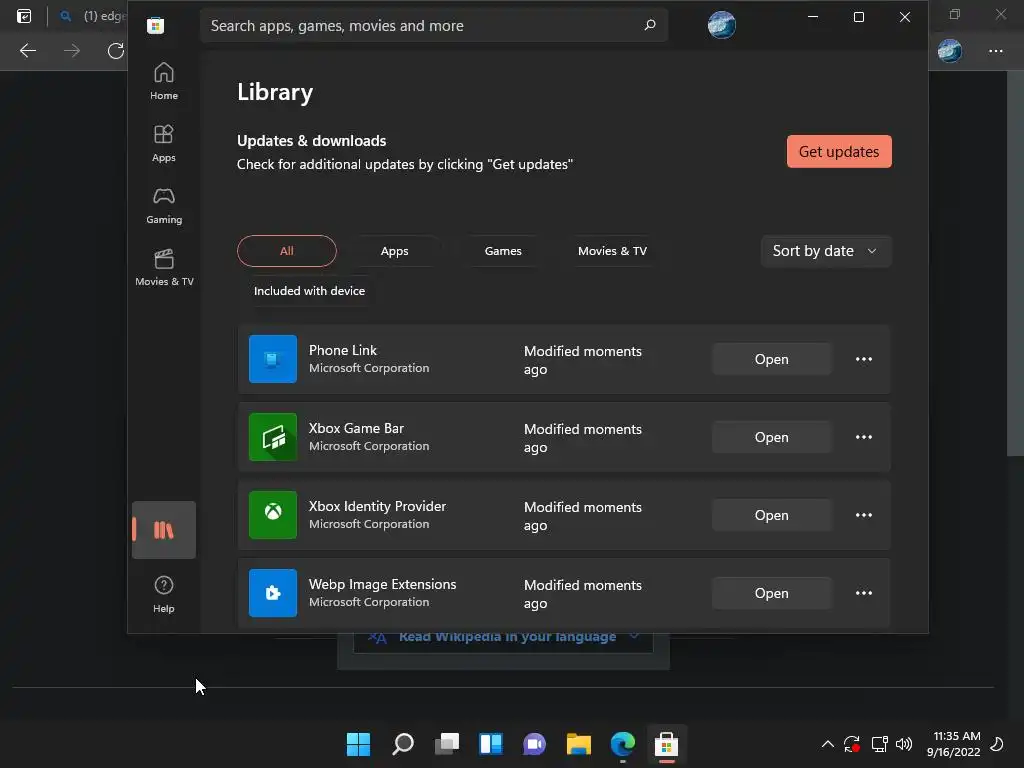This screenshot has height=768, width=1024.
Task: Open the Xbox Game Bar app
Action: (771, 437)
